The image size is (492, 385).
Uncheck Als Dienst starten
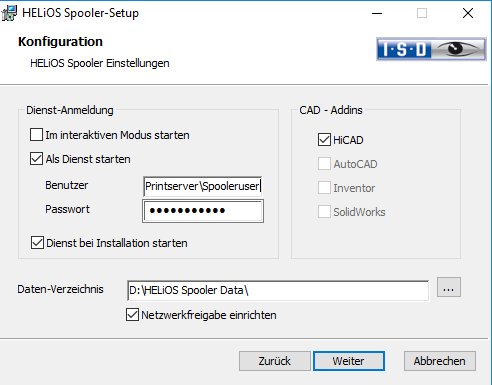[36, 159]
